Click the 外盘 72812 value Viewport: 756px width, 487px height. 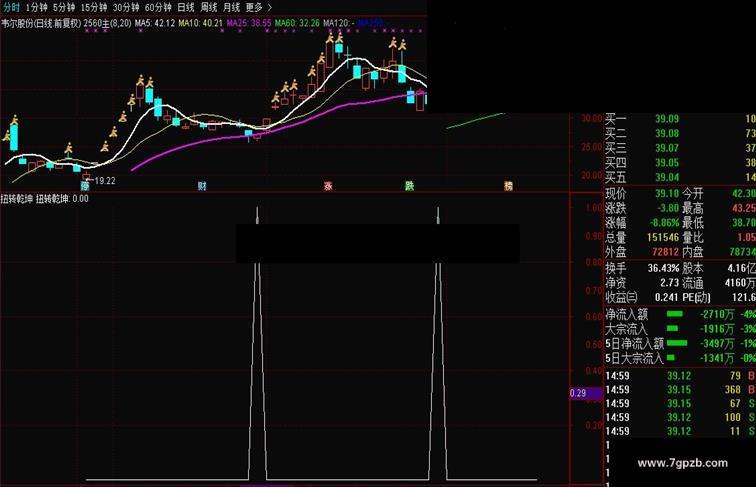(x=666, y=252)
